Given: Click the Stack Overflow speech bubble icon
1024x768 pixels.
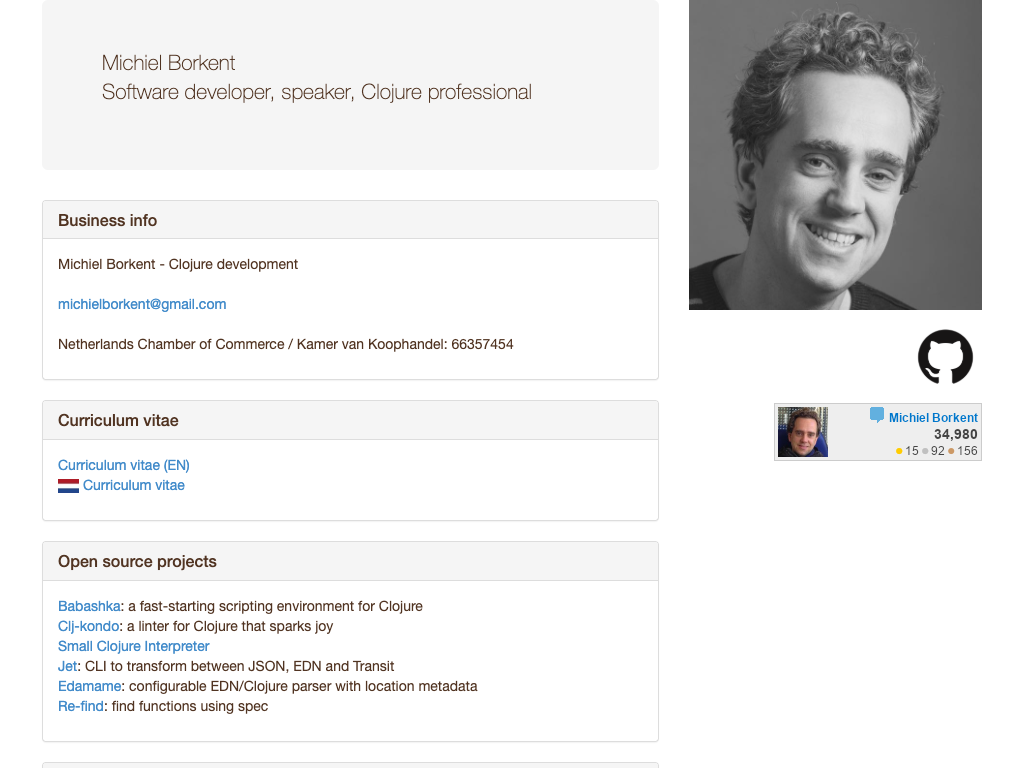Looking at the screenshot, I should tap(877, 415).
